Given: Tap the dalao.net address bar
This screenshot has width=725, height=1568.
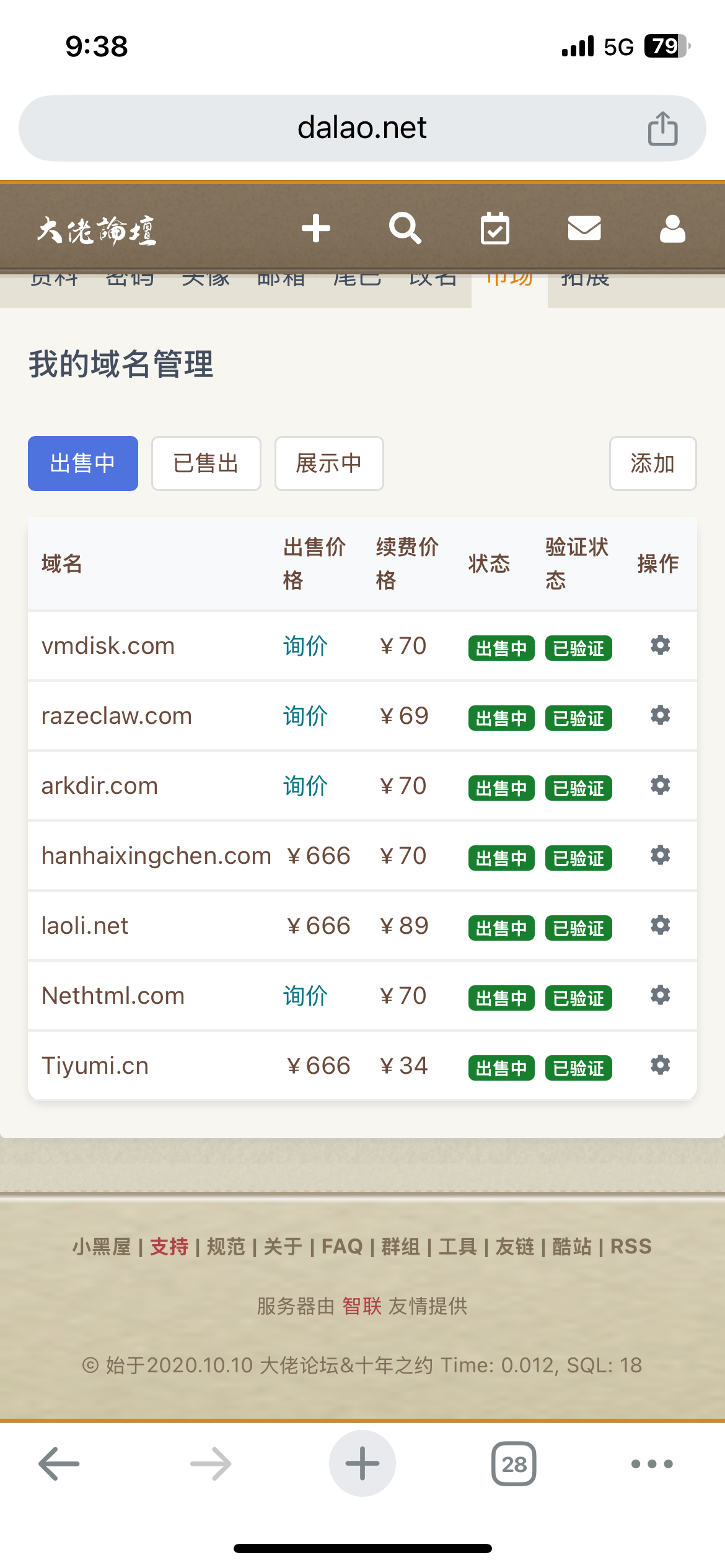Looking at the screenshot, I should pyautogui.click(x=362, y=128).
